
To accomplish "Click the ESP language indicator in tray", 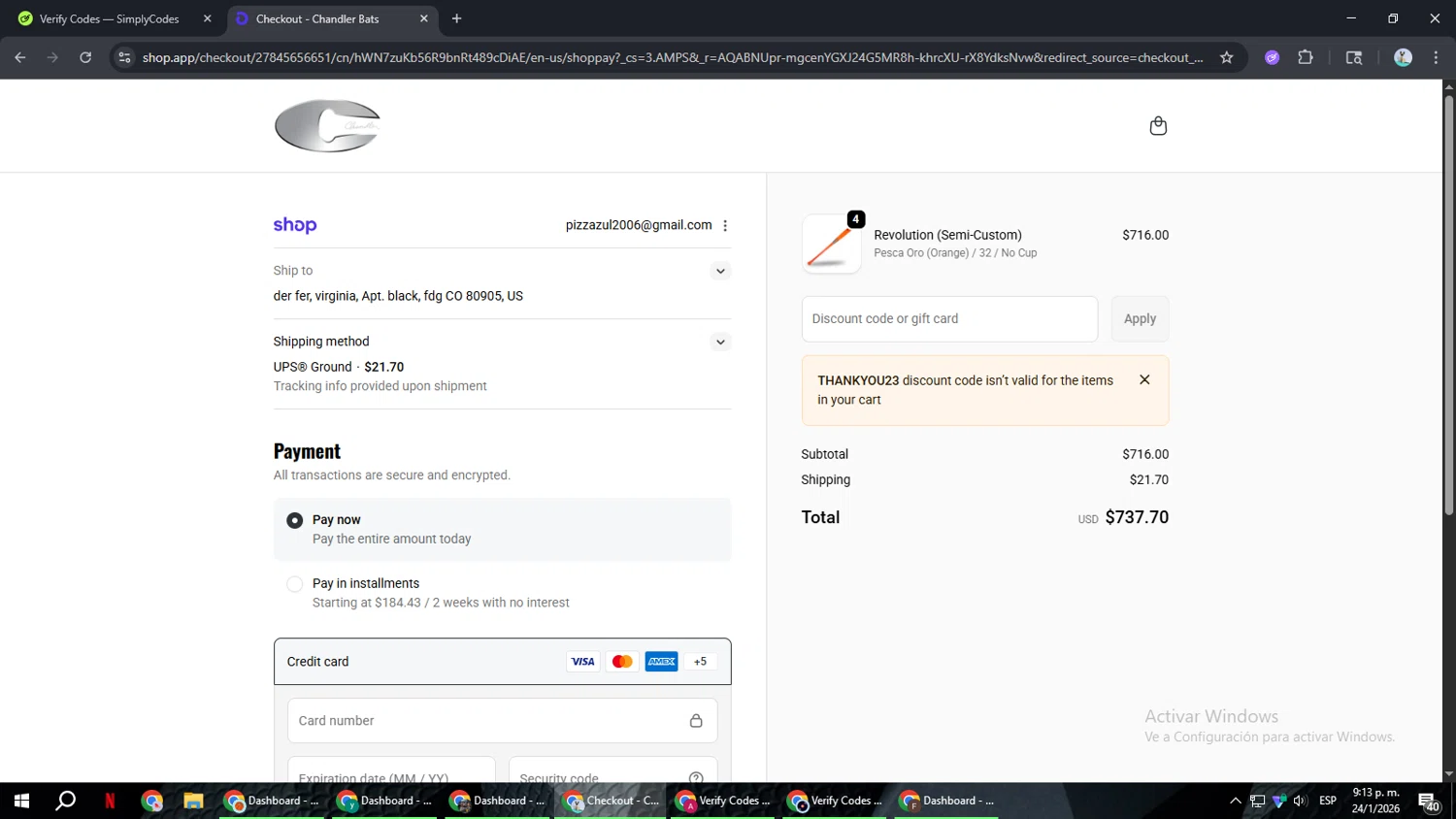I will (x=1328, y=801).
